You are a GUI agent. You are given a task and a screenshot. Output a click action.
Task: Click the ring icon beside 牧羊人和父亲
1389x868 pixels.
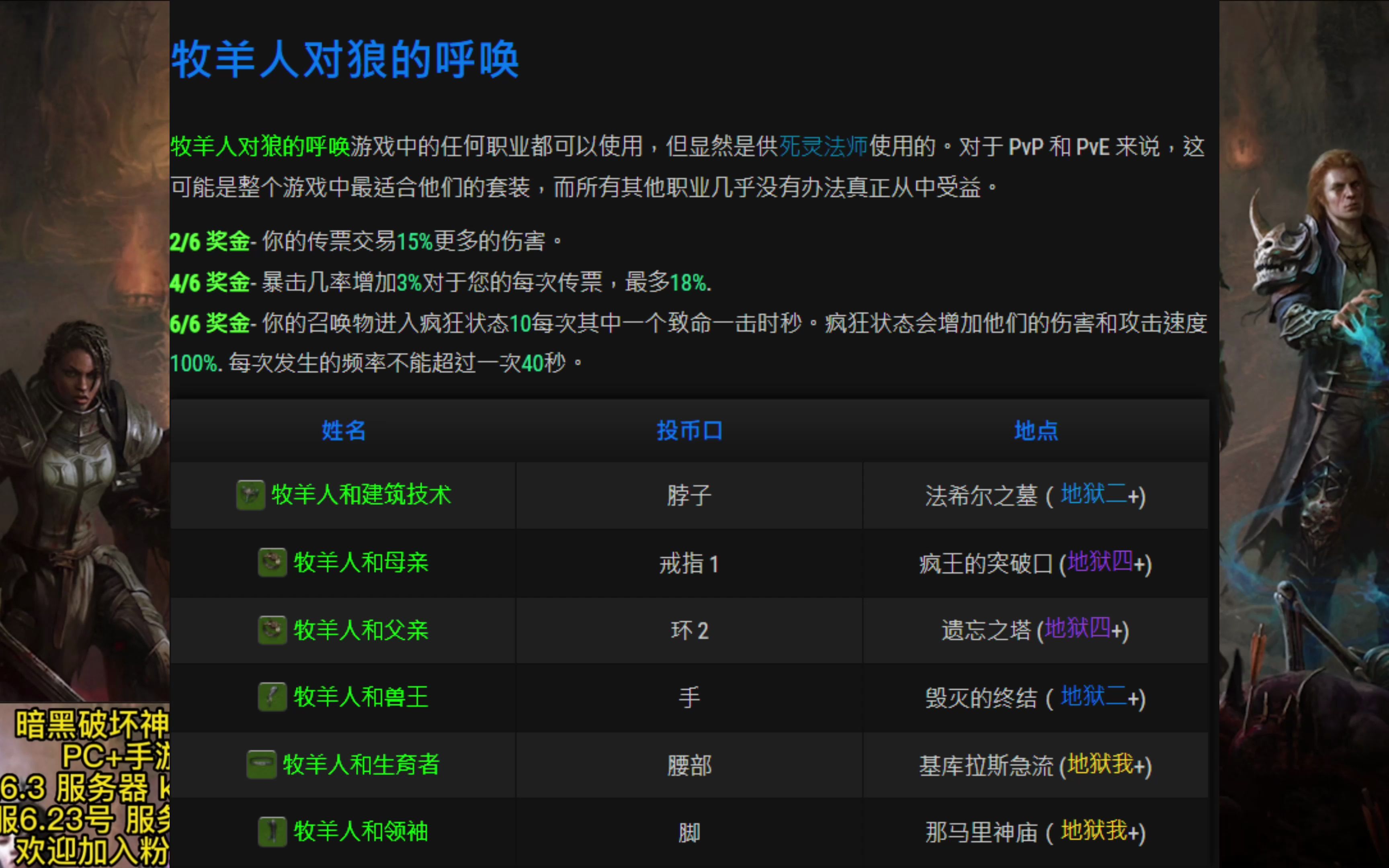click(272, 631)
